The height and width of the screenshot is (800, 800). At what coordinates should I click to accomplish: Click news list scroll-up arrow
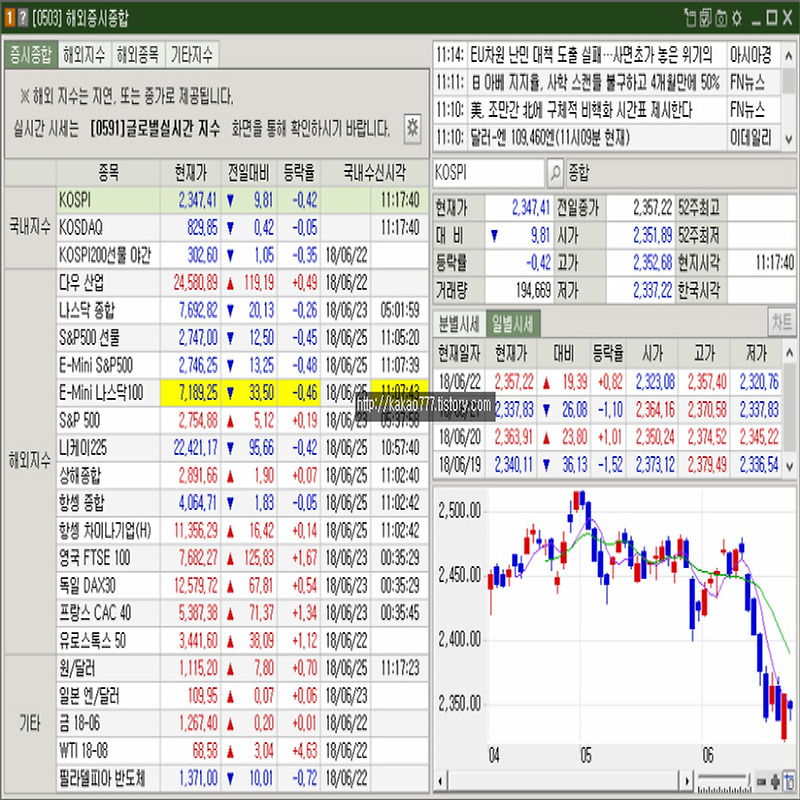pos(789,54)
